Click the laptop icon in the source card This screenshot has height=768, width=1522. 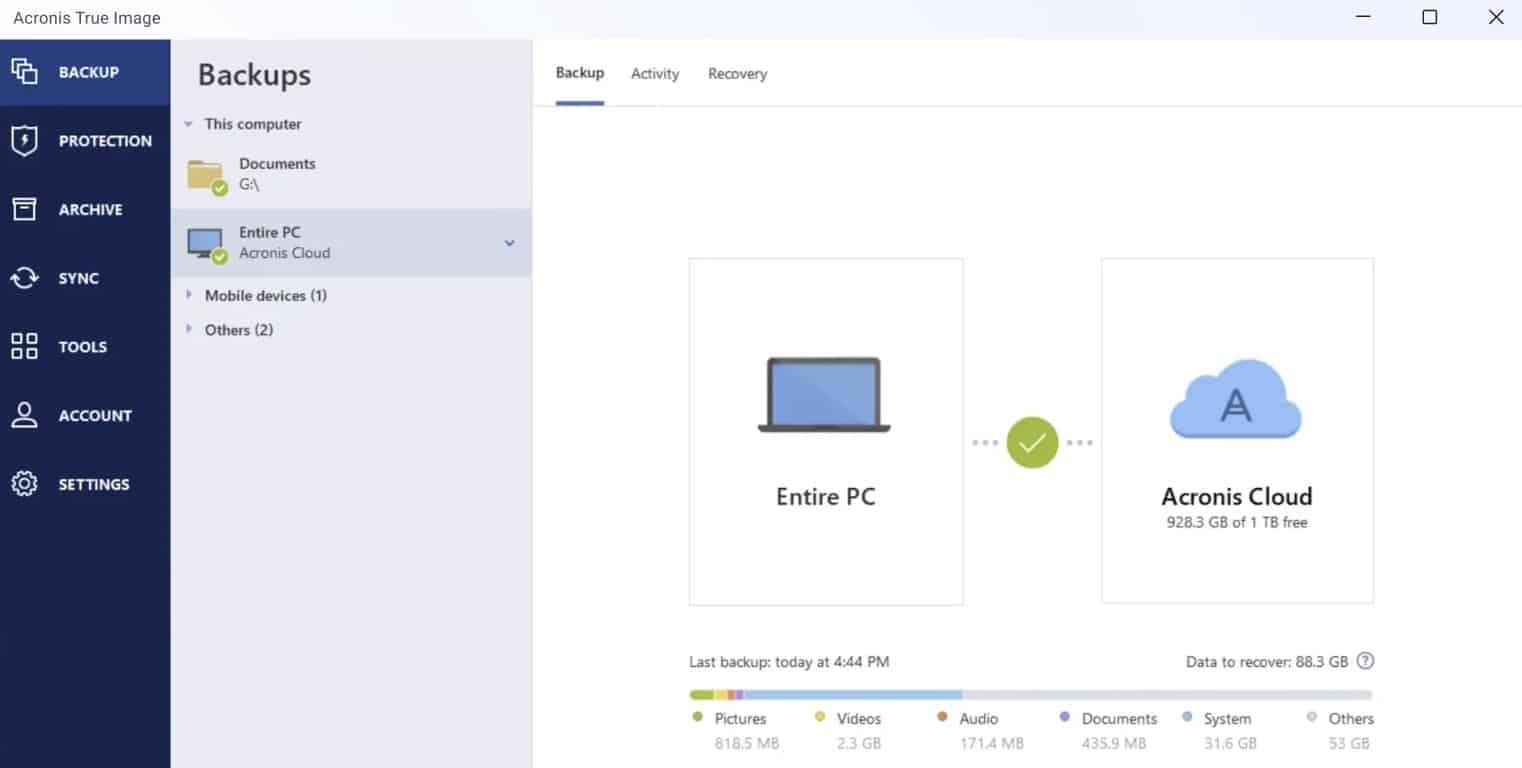tap(824, 395)
